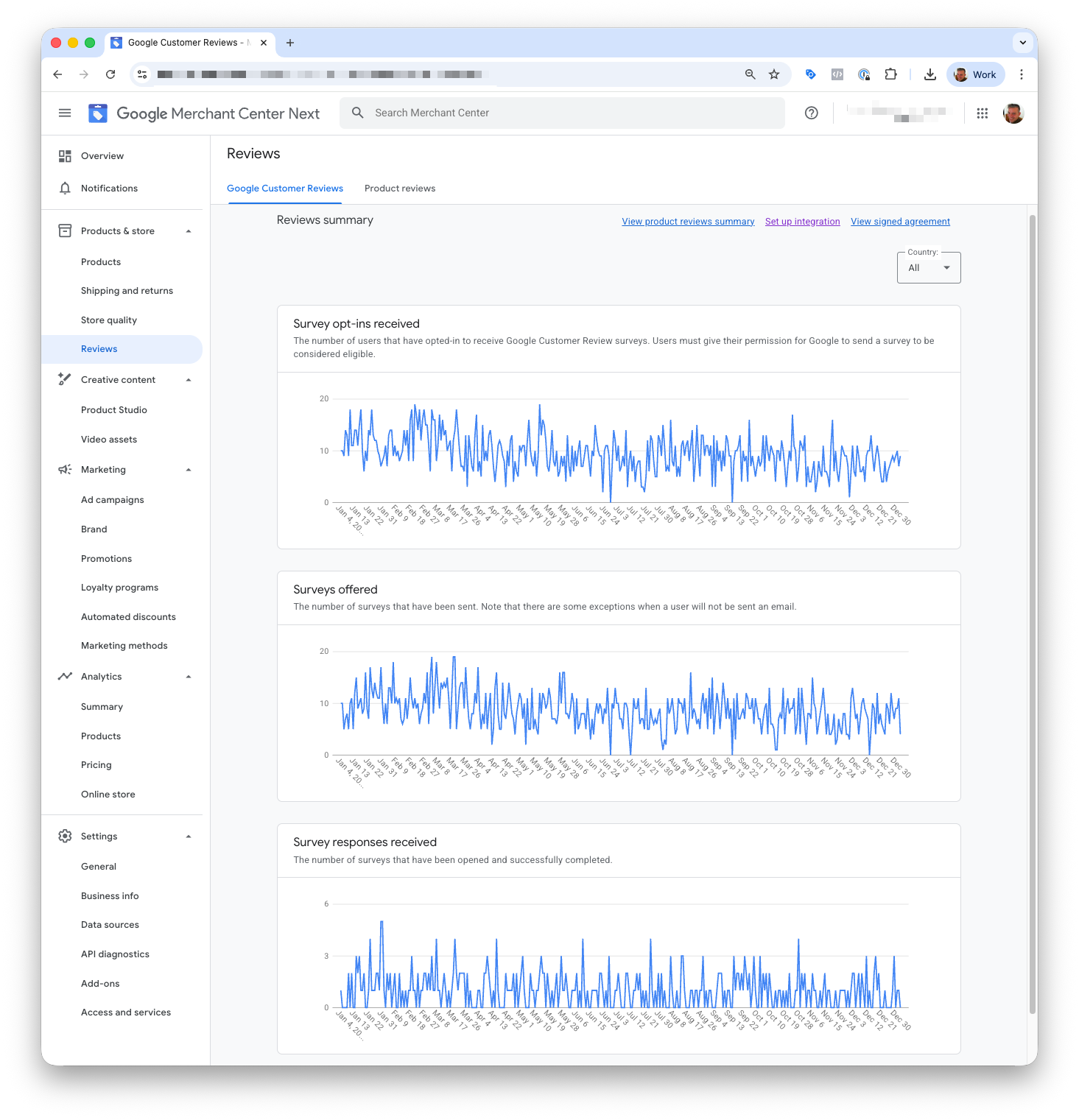Open the Country dropdown
Viewport: 1079px width, 1120px height.
click(928, 268)
